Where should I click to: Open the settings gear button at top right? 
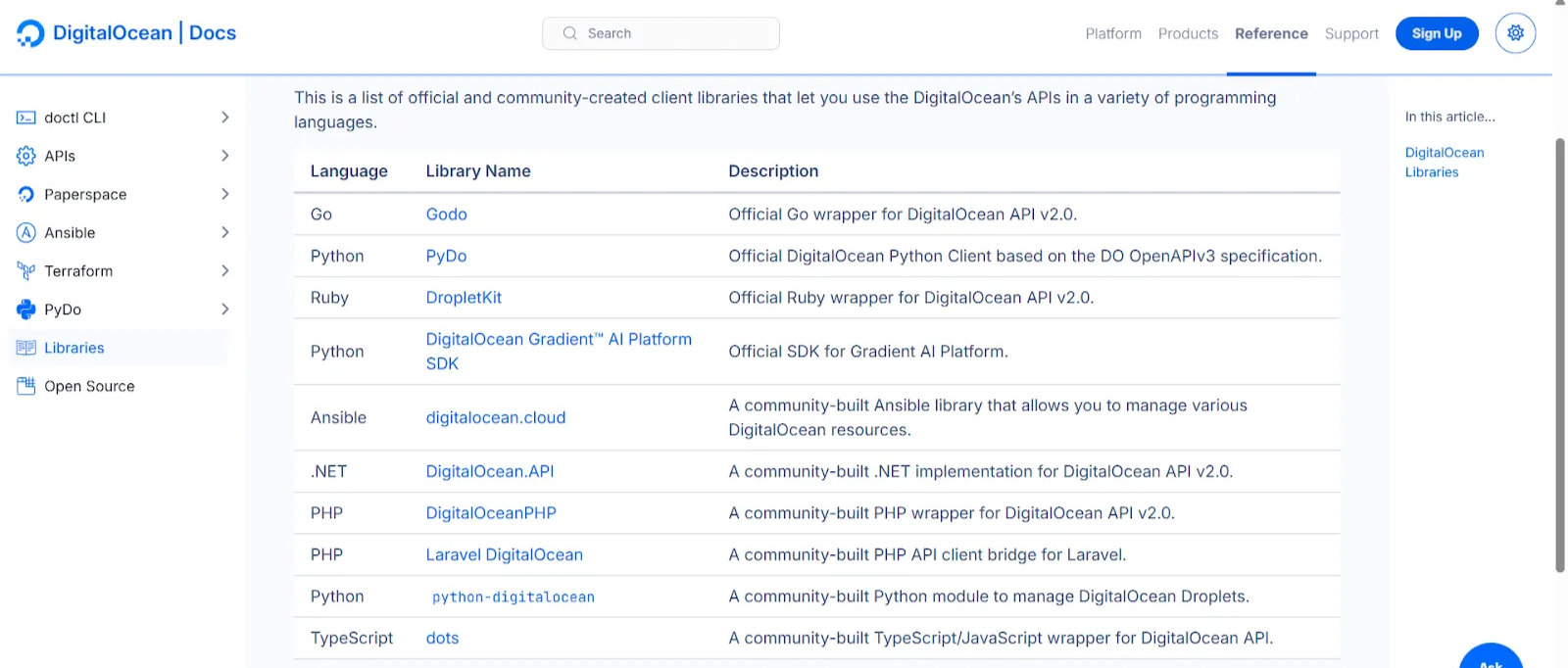click(1515, 33)
